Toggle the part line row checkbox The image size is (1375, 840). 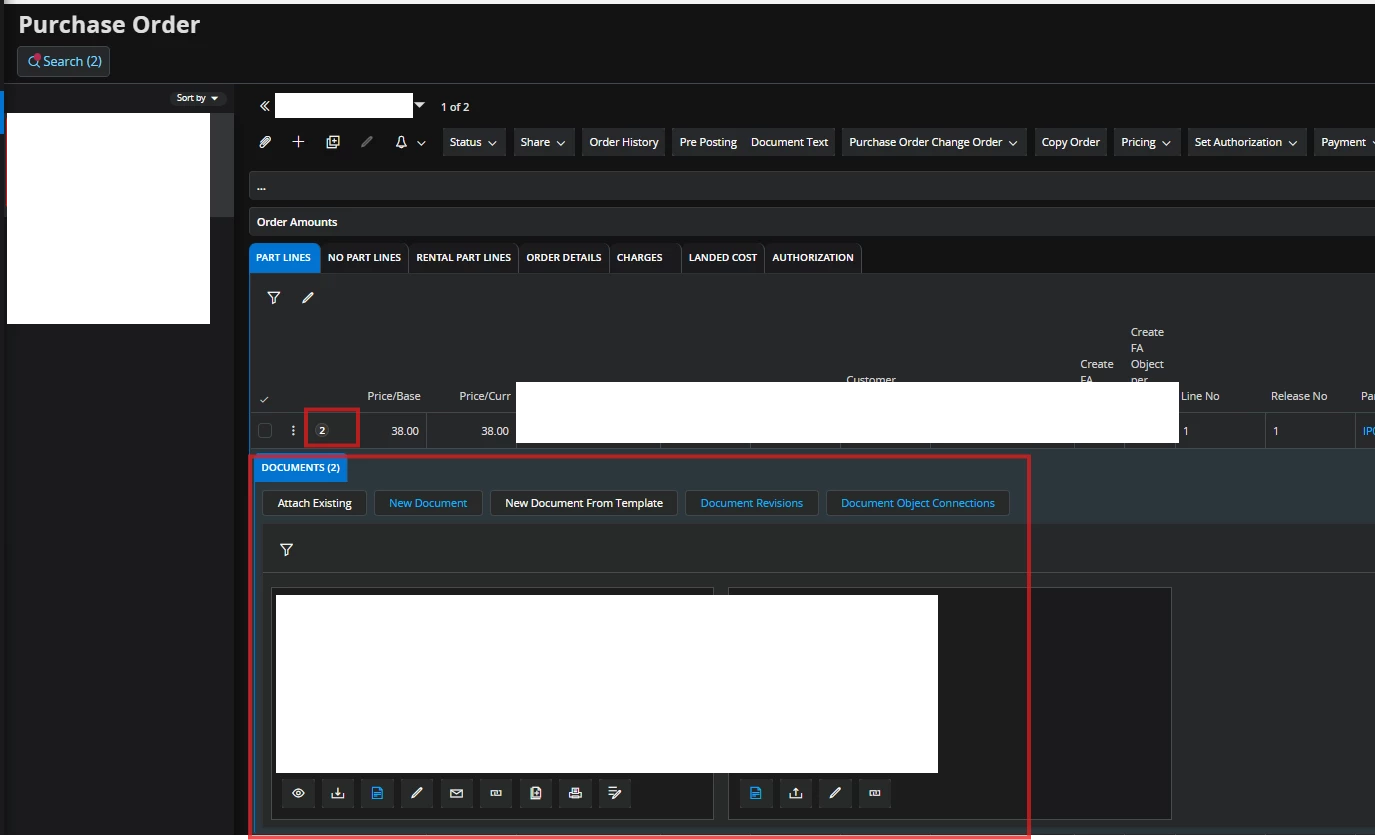265,431
